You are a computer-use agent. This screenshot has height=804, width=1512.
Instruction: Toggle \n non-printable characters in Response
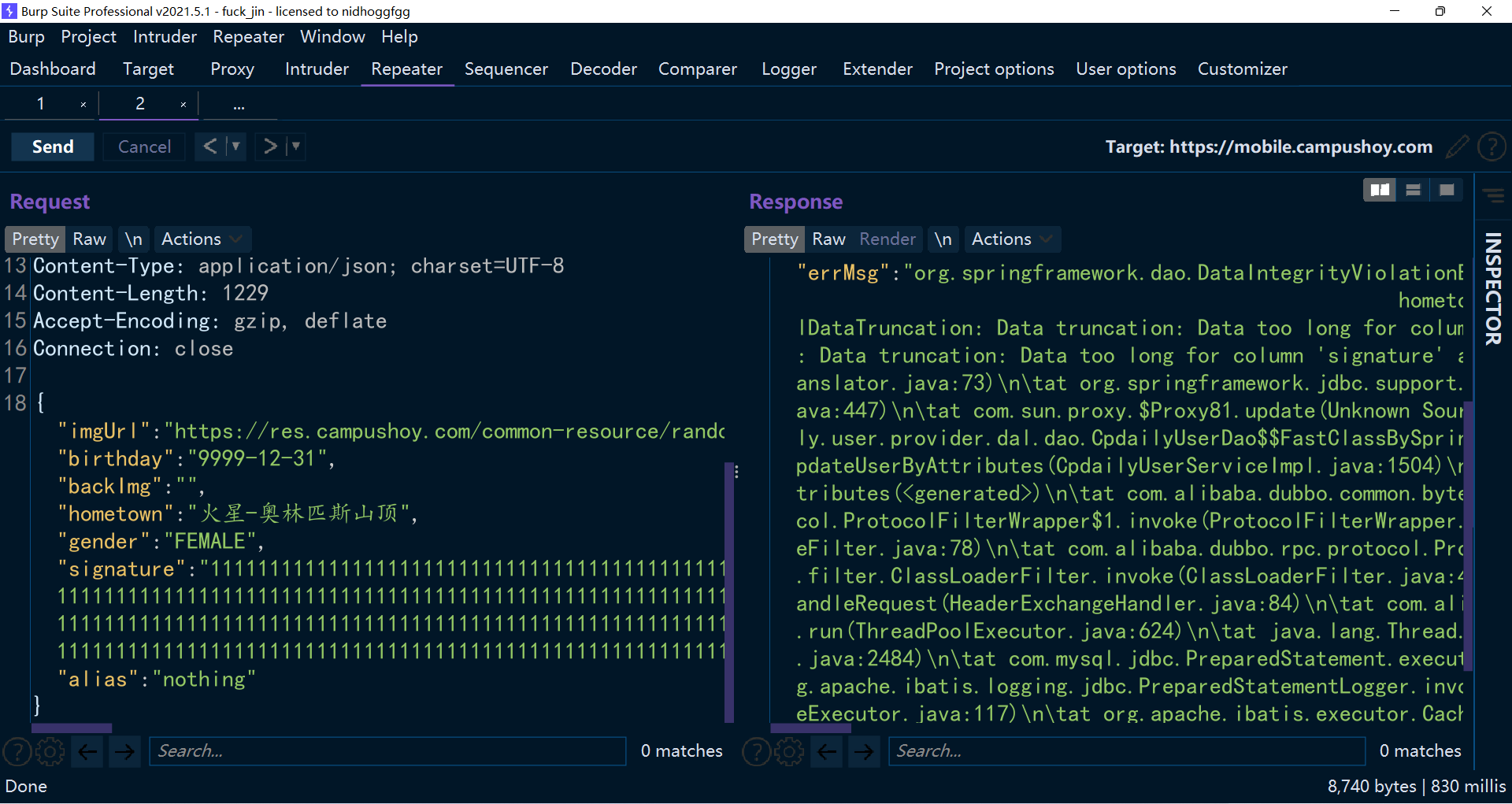[943, 239]
